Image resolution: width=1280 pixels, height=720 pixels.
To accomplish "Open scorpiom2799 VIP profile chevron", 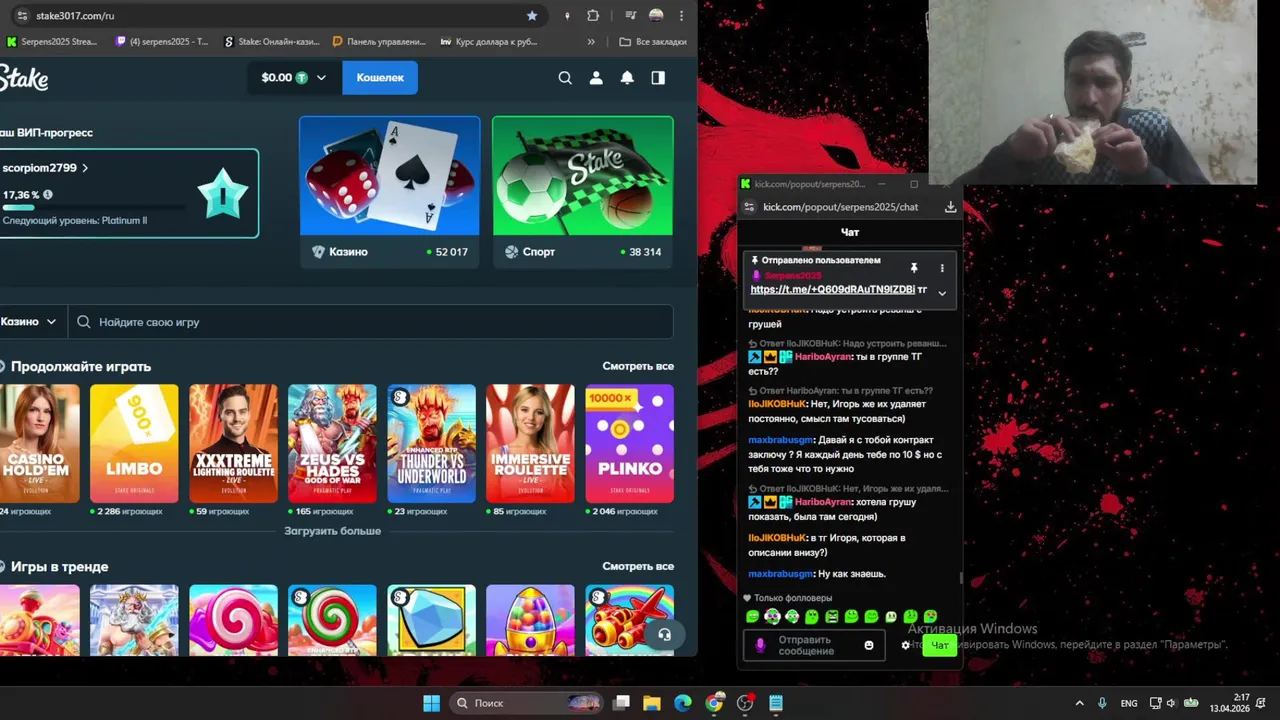I will point(85,168).
